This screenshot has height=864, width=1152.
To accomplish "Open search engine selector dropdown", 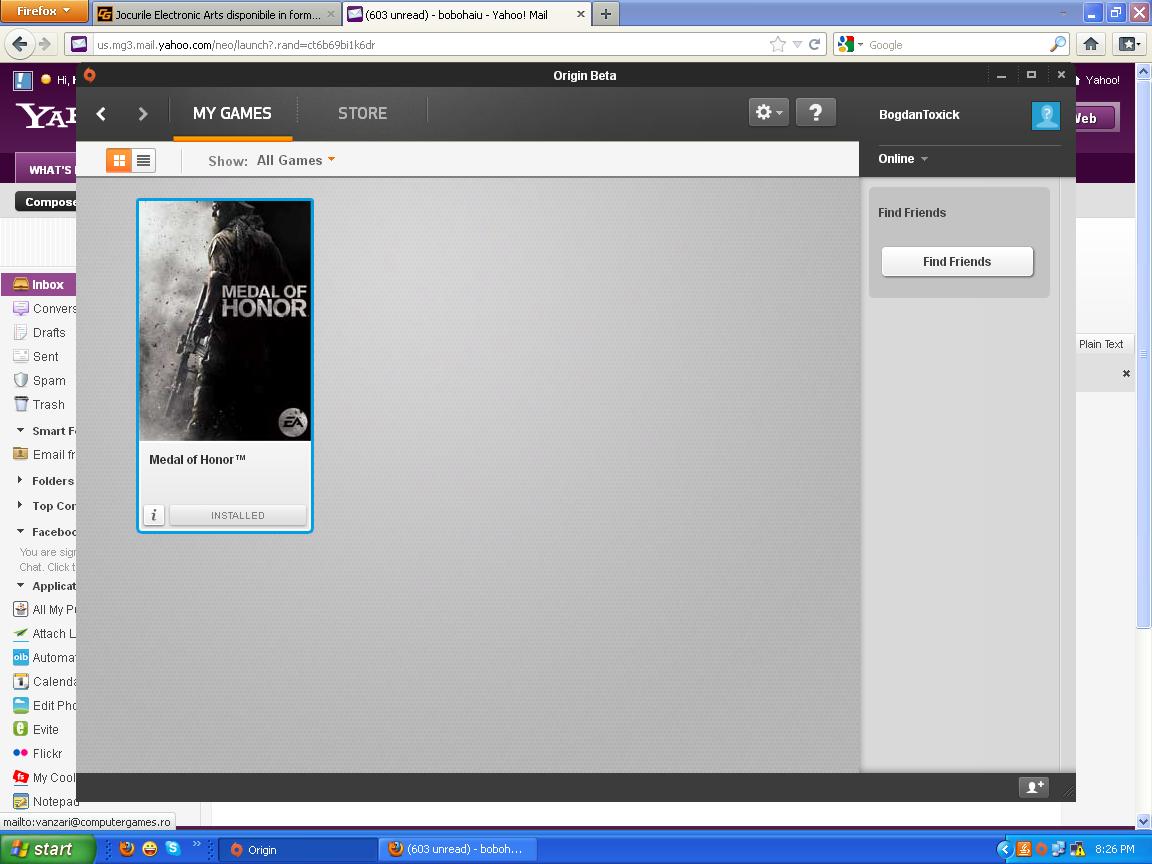I will click(849, 45).
